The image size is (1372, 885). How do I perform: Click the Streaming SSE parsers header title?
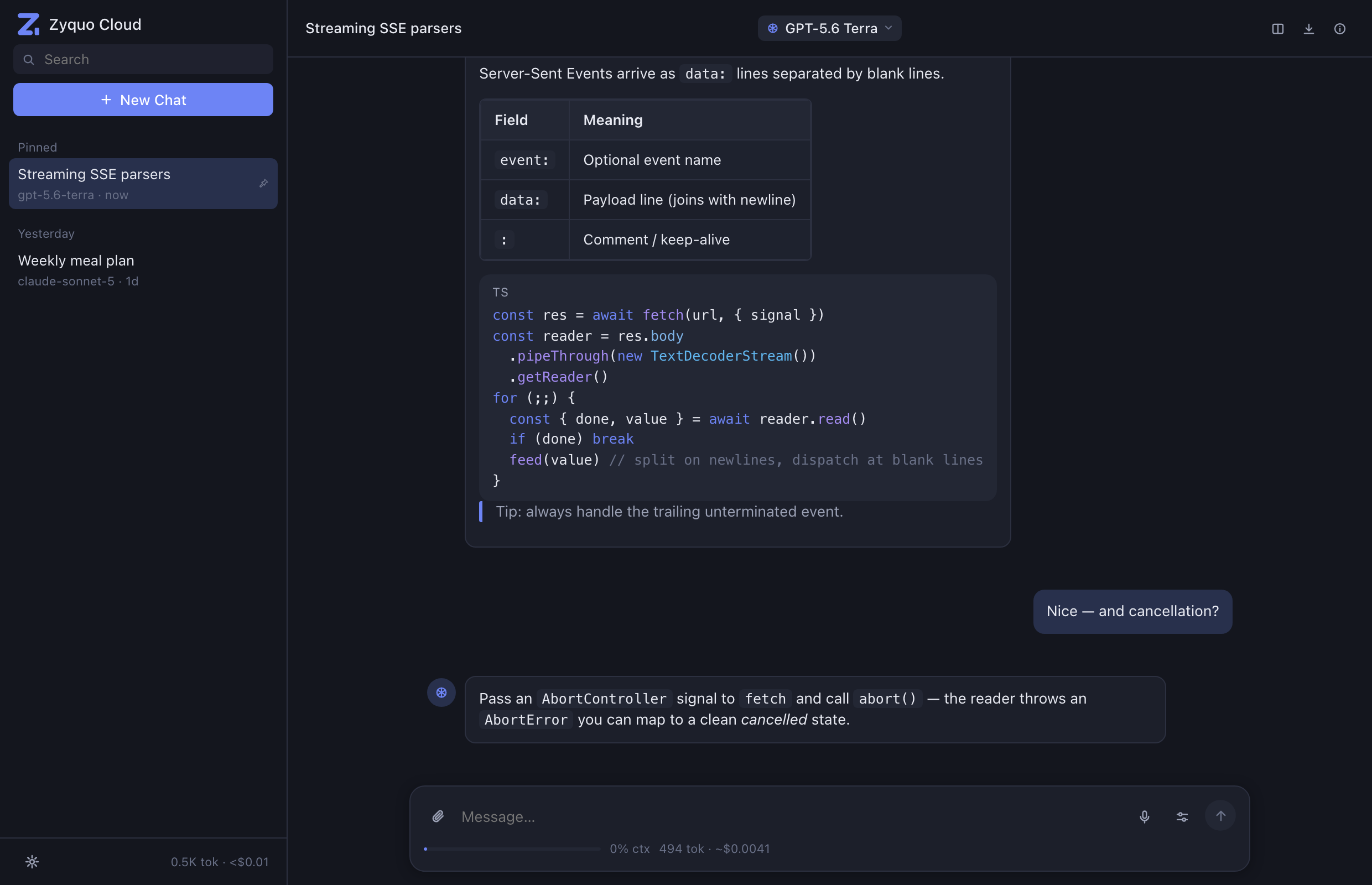click(383, 28)
